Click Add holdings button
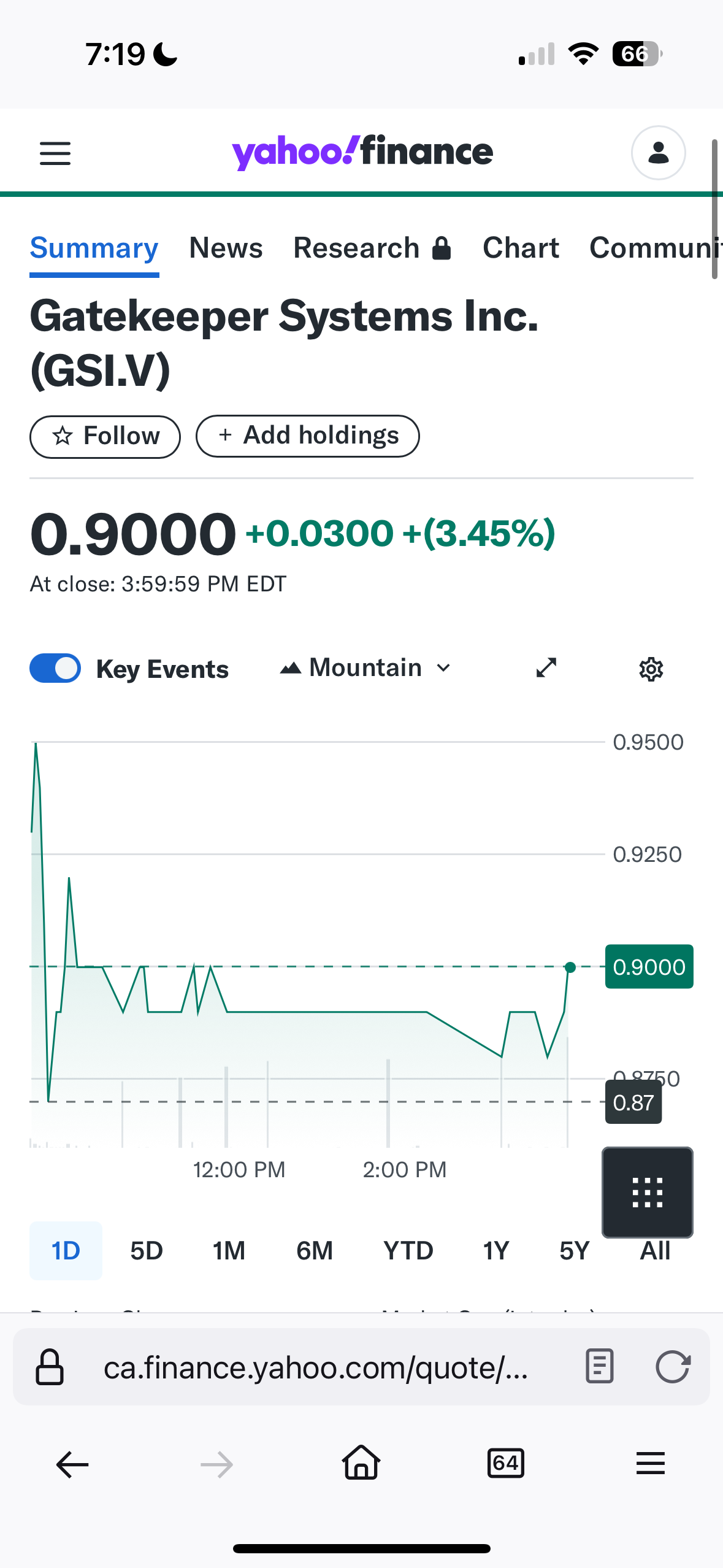Screen dimensions: 723x1568 [308, 436]
